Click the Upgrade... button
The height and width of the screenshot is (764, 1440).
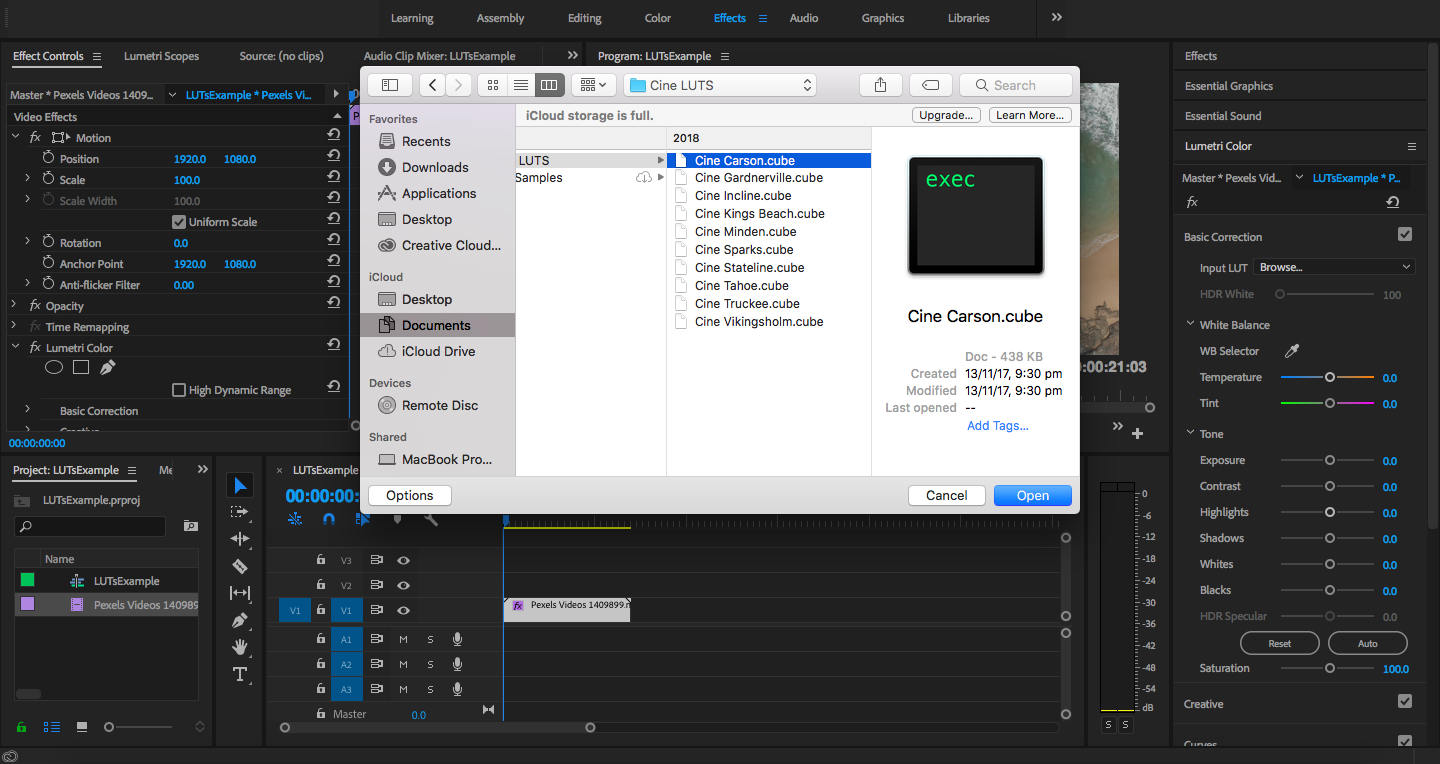[x=946, y=115]
